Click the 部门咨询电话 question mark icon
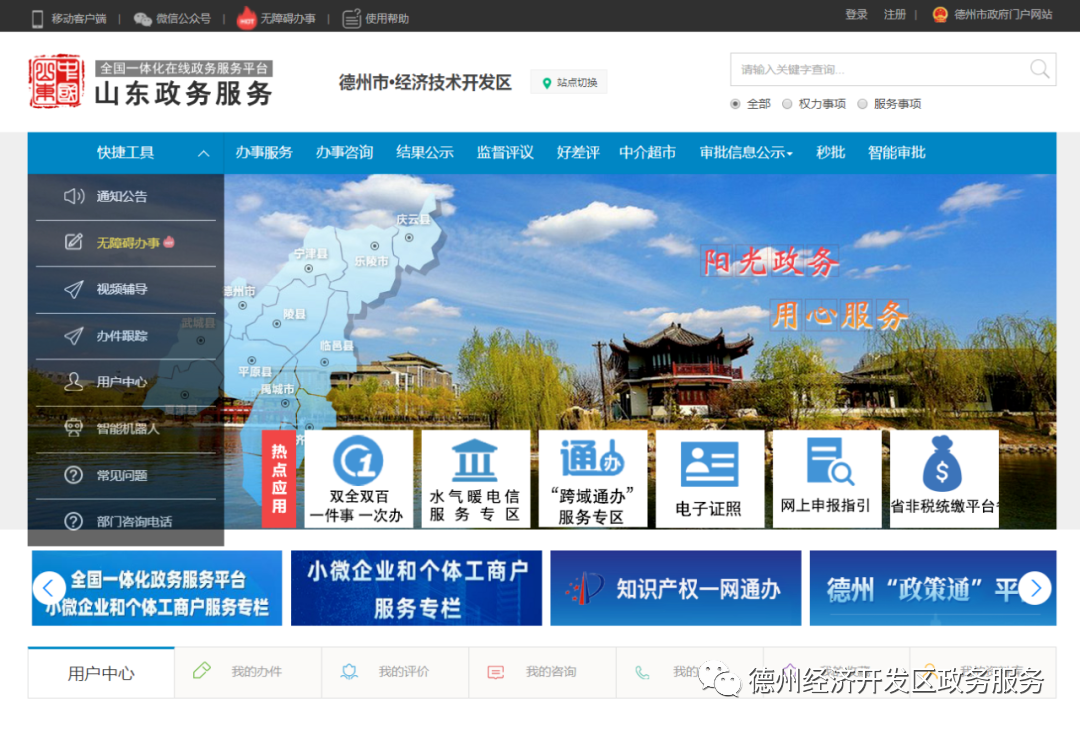1080x729 pixels. (x=74, y=522)
